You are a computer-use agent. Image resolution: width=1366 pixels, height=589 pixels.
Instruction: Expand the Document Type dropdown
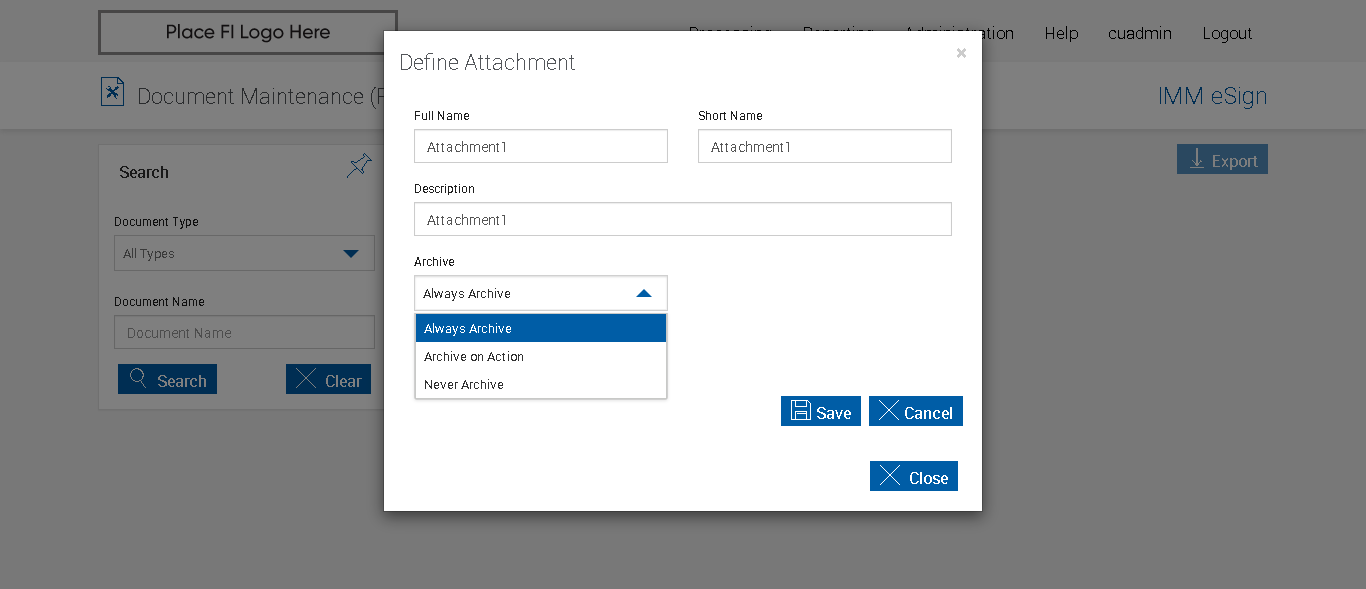[350, 254]
